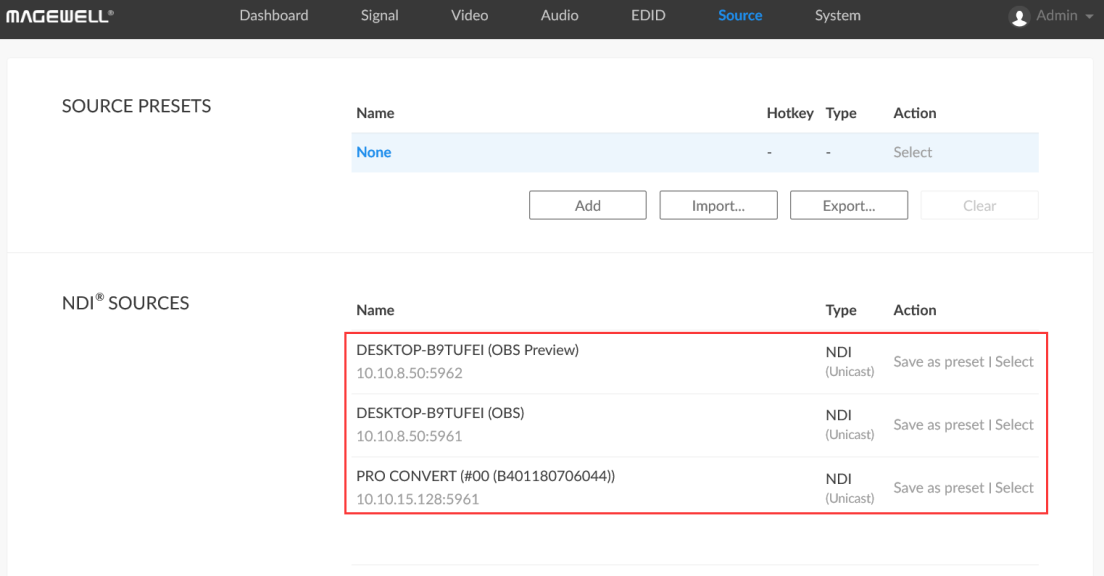Save OBS Preview source as preset
Viewport: 1104px width, 576px height.
coord(938,362)
